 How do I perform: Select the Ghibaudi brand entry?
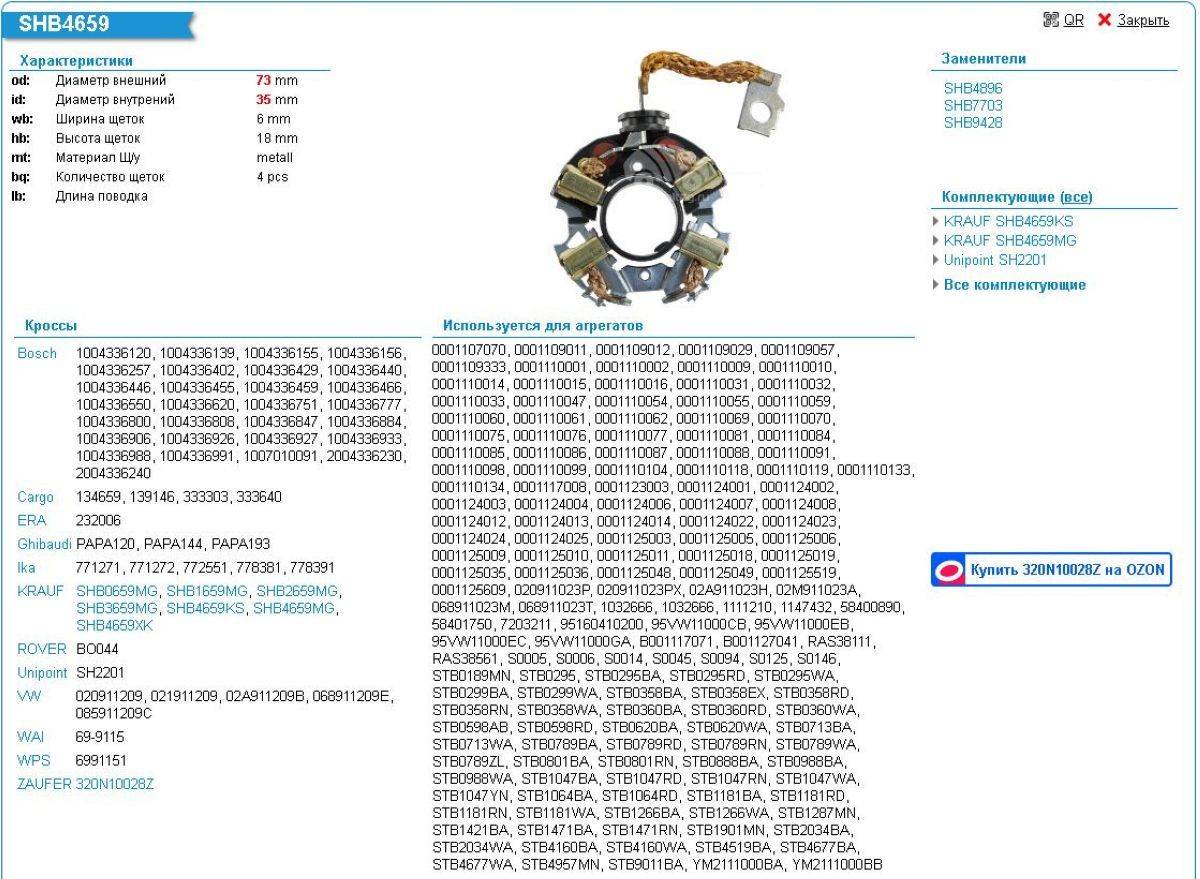point(46,544)
